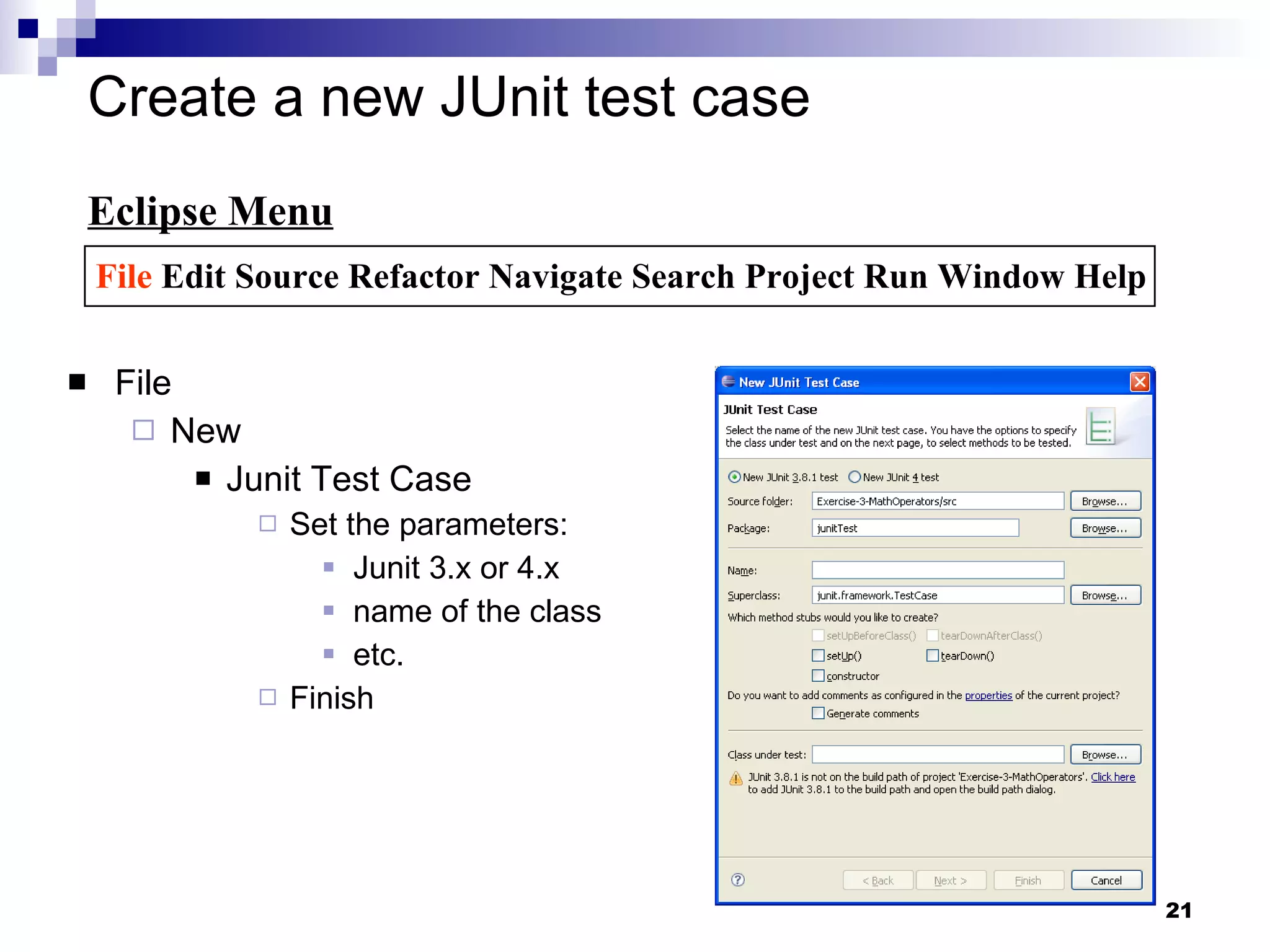The height and width of the screenshot is (952, 1270).
Task: Click the Cancel button
Action: (x=1106, y=880)
